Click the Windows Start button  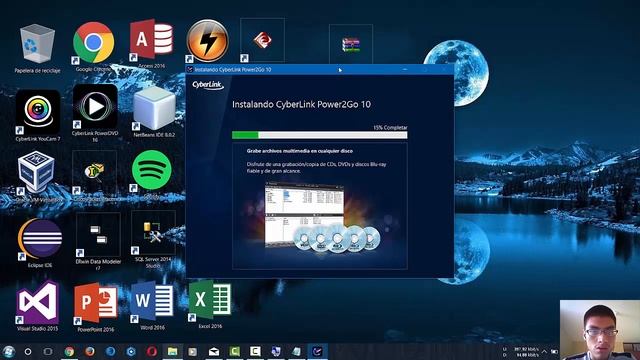click(x=8, y=351)
